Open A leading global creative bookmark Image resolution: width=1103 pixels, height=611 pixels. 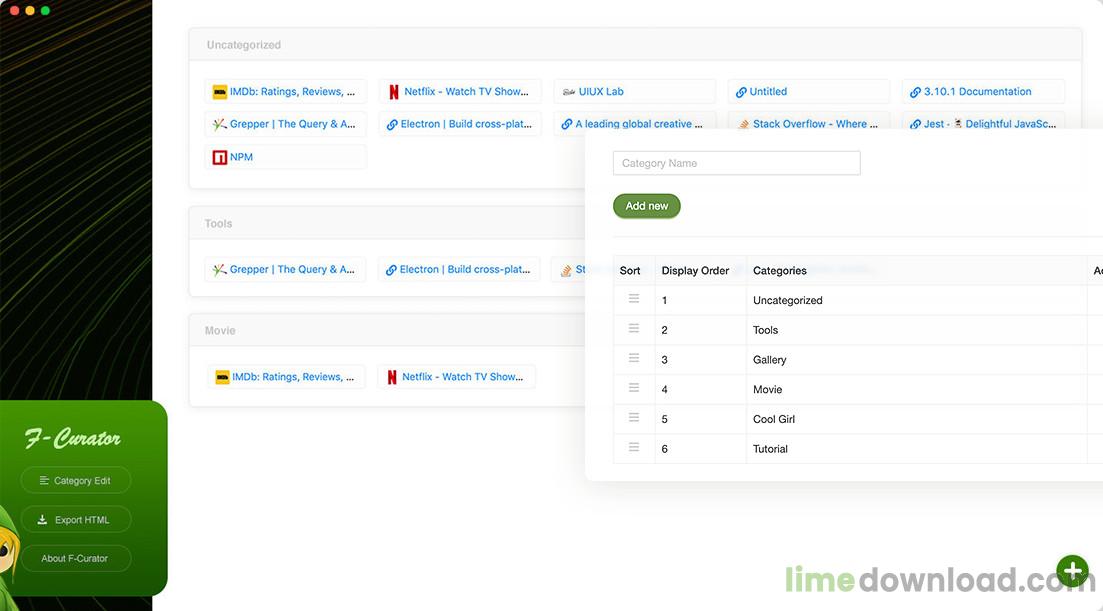635,121
